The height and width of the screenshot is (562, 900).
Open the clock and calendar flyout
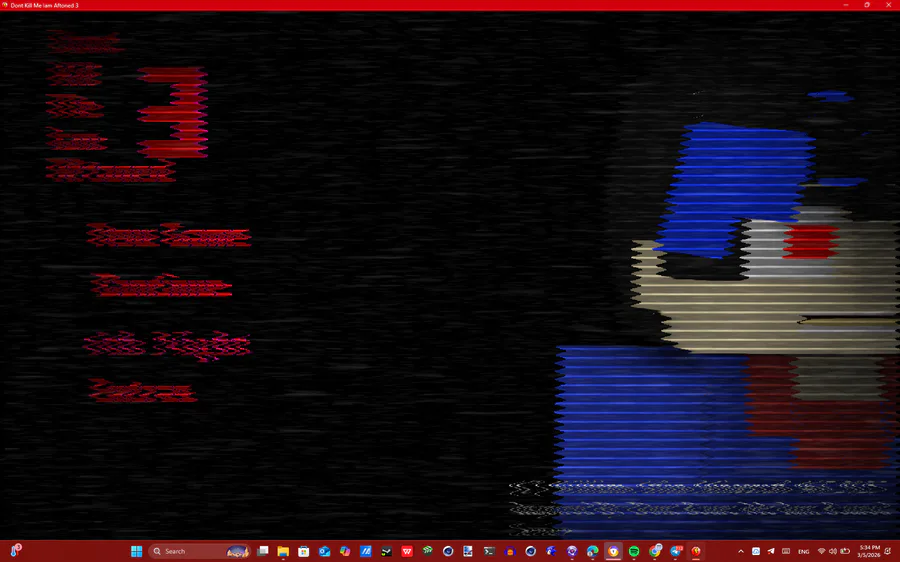pyautogui.click(x=868, y=551)
